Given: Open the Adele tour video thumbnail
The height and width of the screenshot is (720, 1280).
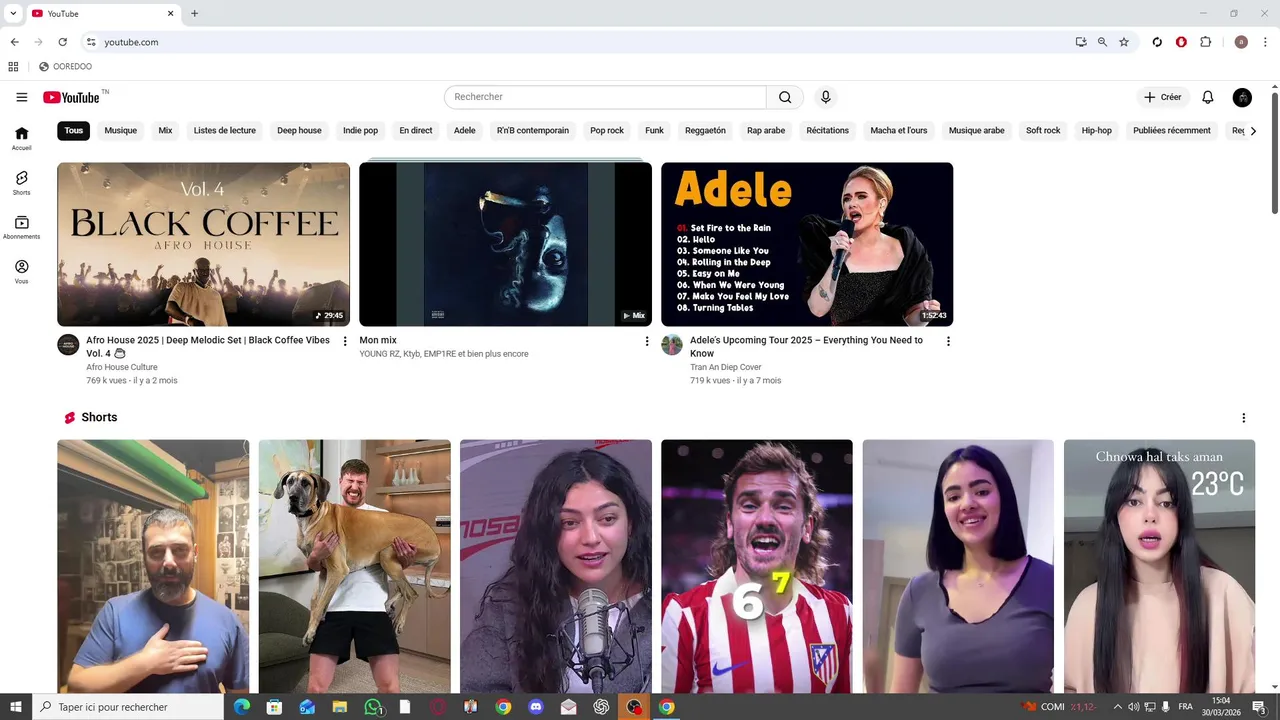Looking at the screenshot, I should point(807,244).
